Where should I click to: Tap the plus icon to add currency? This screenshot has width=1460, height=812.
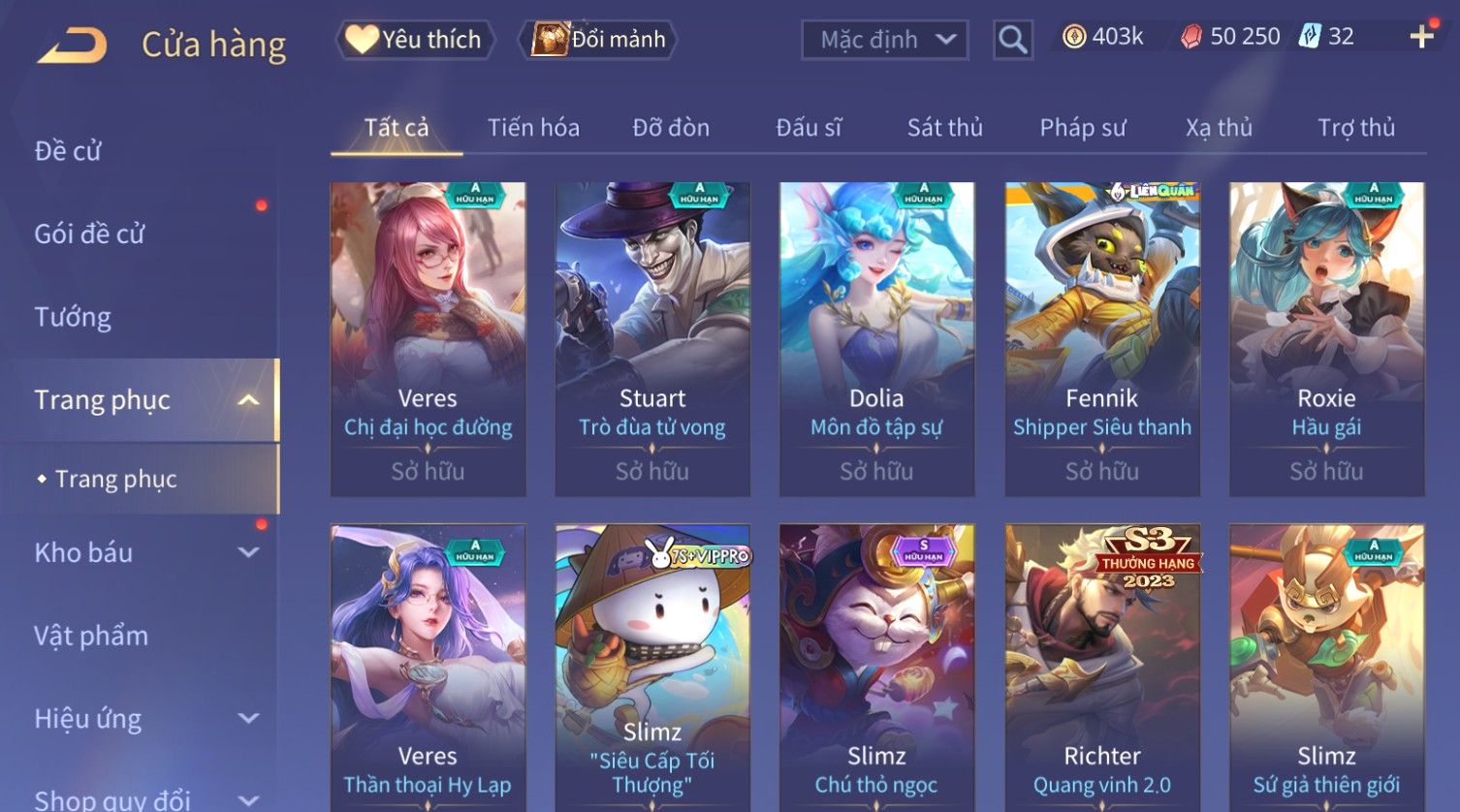click(1421, 37)
